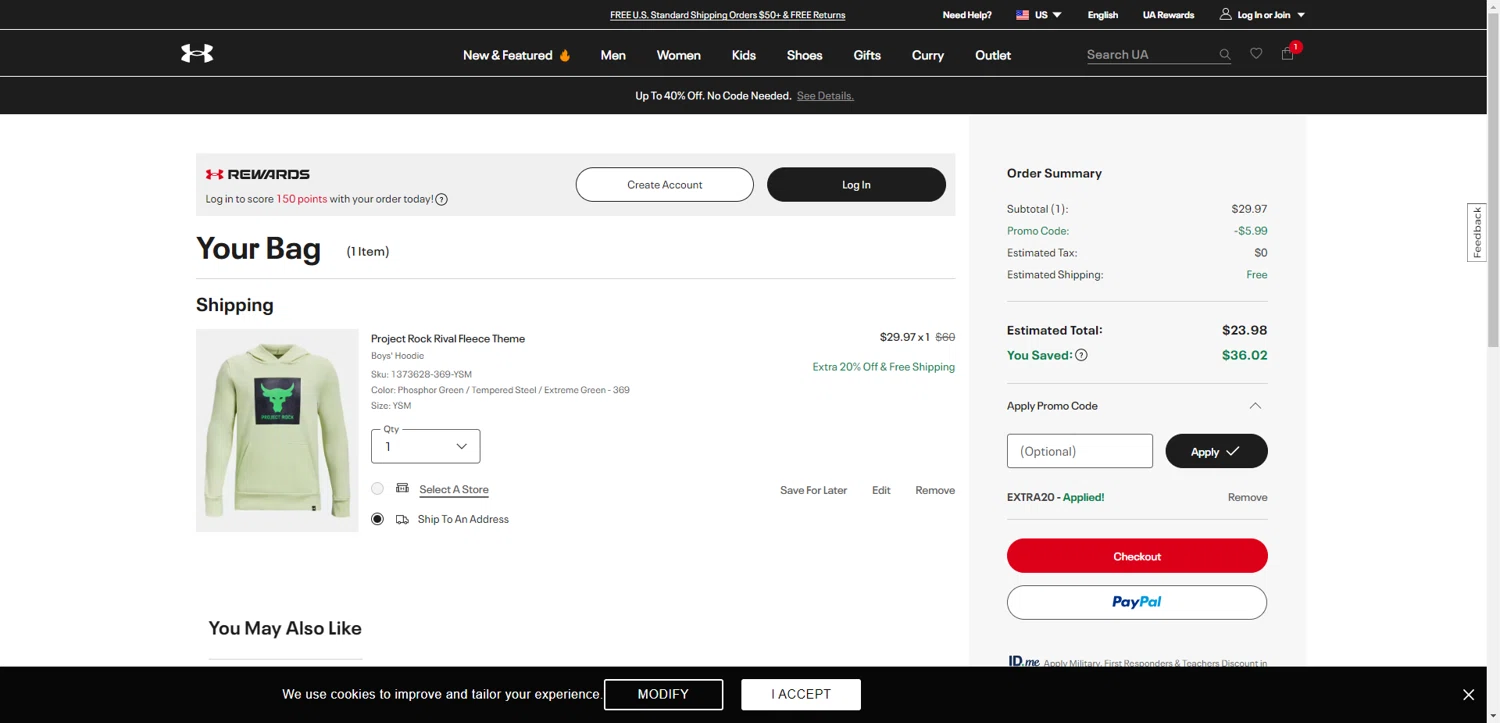Select Ship To An Address radio button

point(377,519)
